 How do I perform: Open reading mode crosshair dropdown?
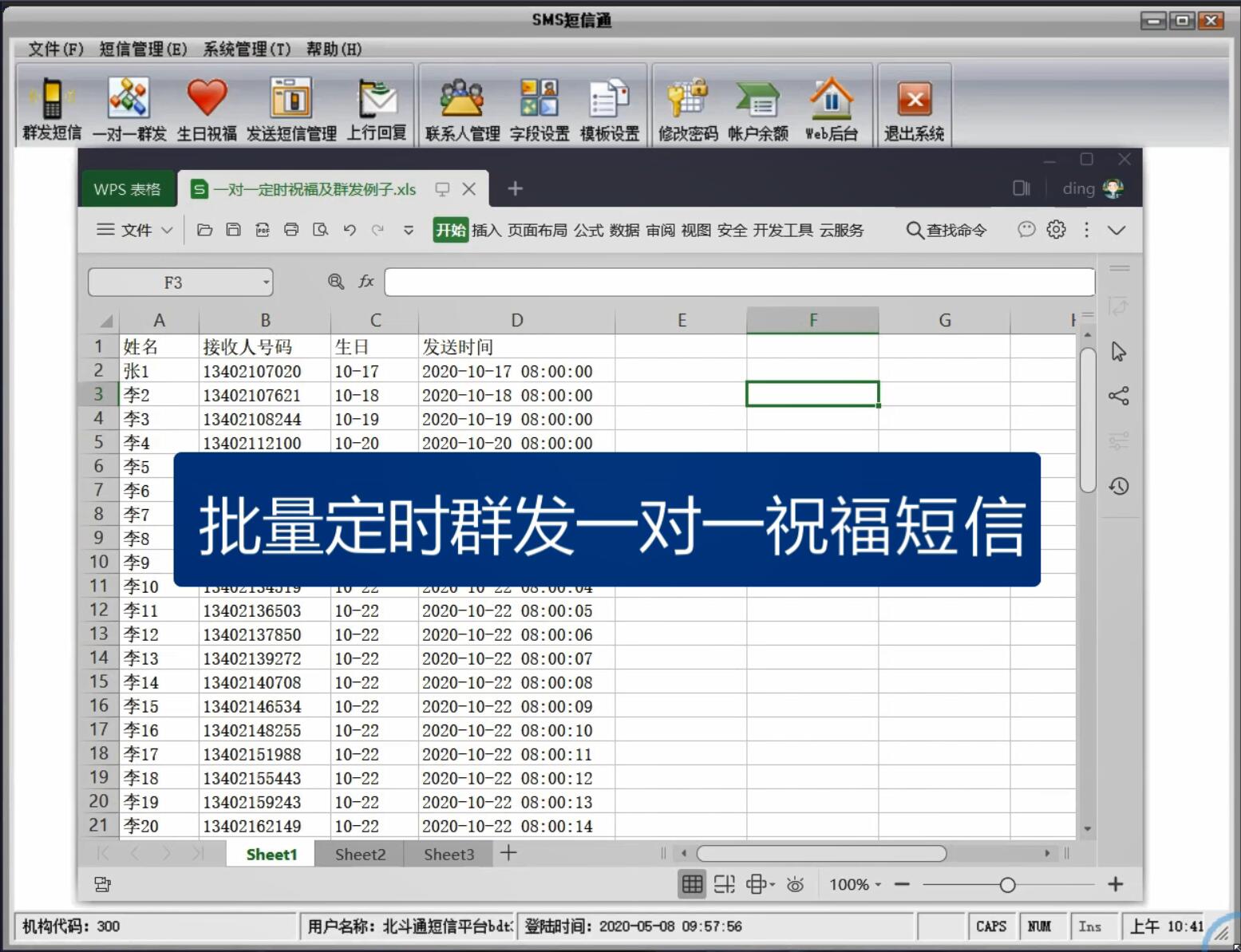tap(772, 884)
